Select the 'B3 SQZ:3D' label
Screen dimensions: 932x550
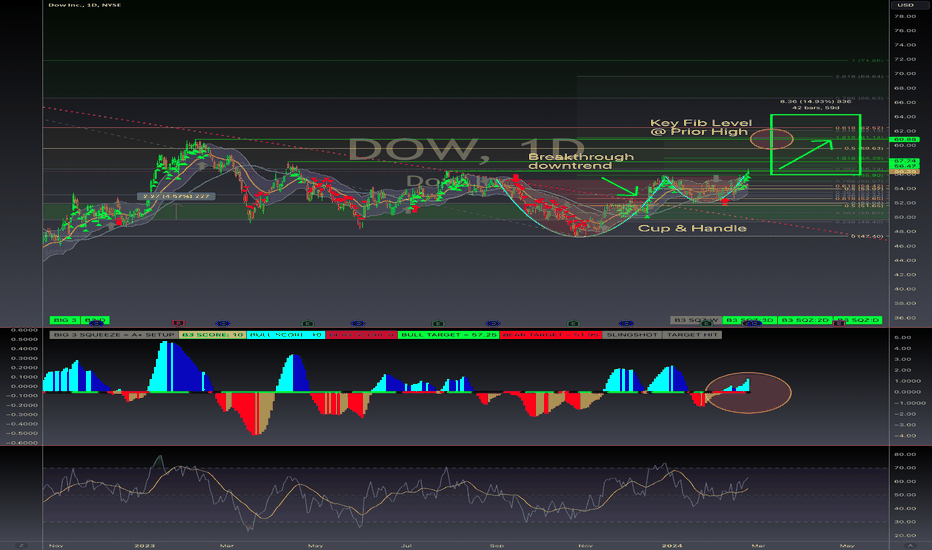[750, 320]
